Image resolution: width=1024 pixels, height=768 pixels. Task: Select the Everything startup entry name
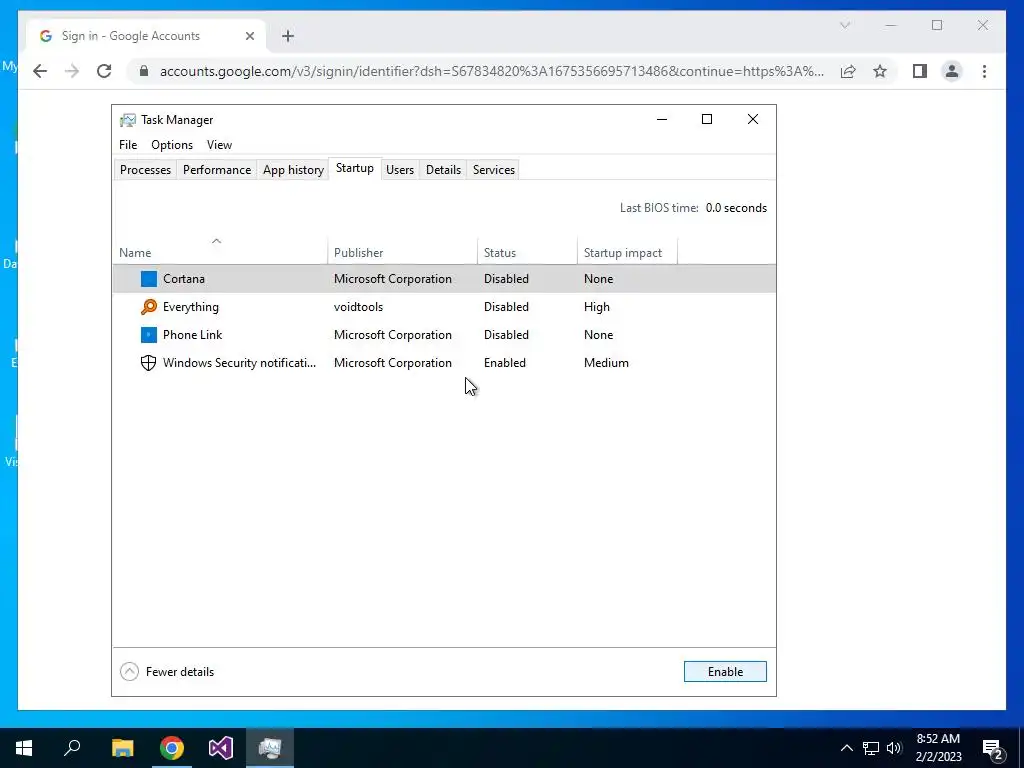point(191,307)
